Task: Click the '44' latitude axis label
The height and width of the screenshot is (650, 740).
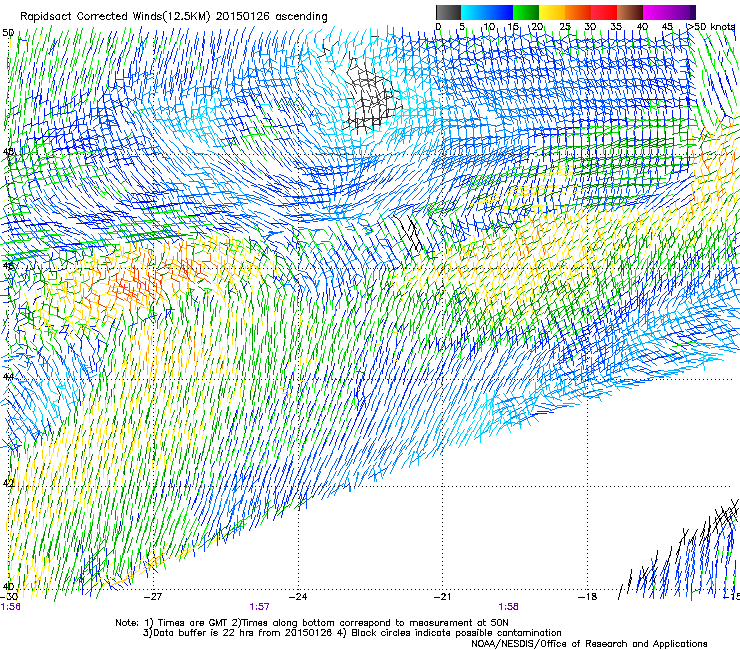Action: pos(8,377)
